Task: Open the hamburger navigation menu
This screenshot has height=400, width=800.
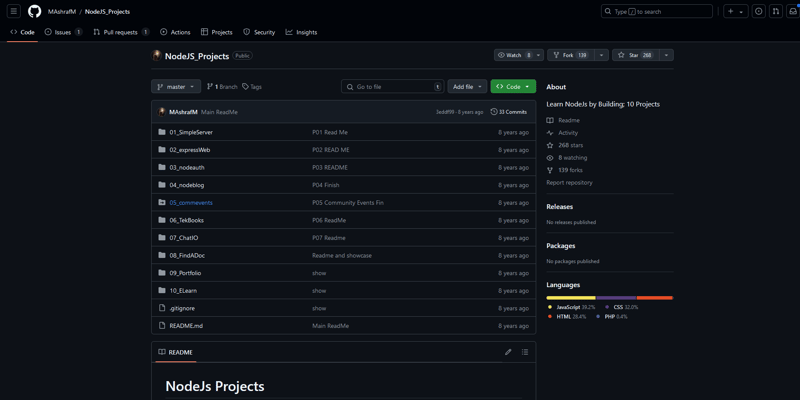Action: point(14,12)
